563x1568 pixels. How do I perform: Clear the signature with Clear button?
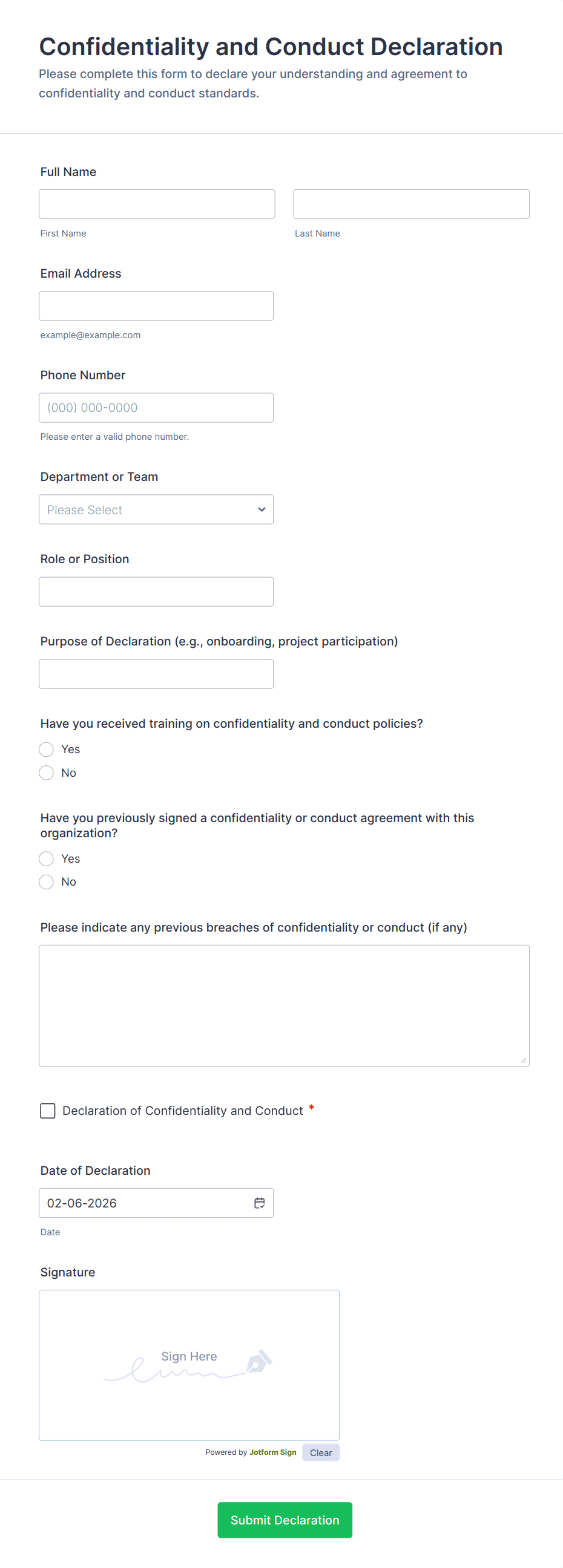320,1452
